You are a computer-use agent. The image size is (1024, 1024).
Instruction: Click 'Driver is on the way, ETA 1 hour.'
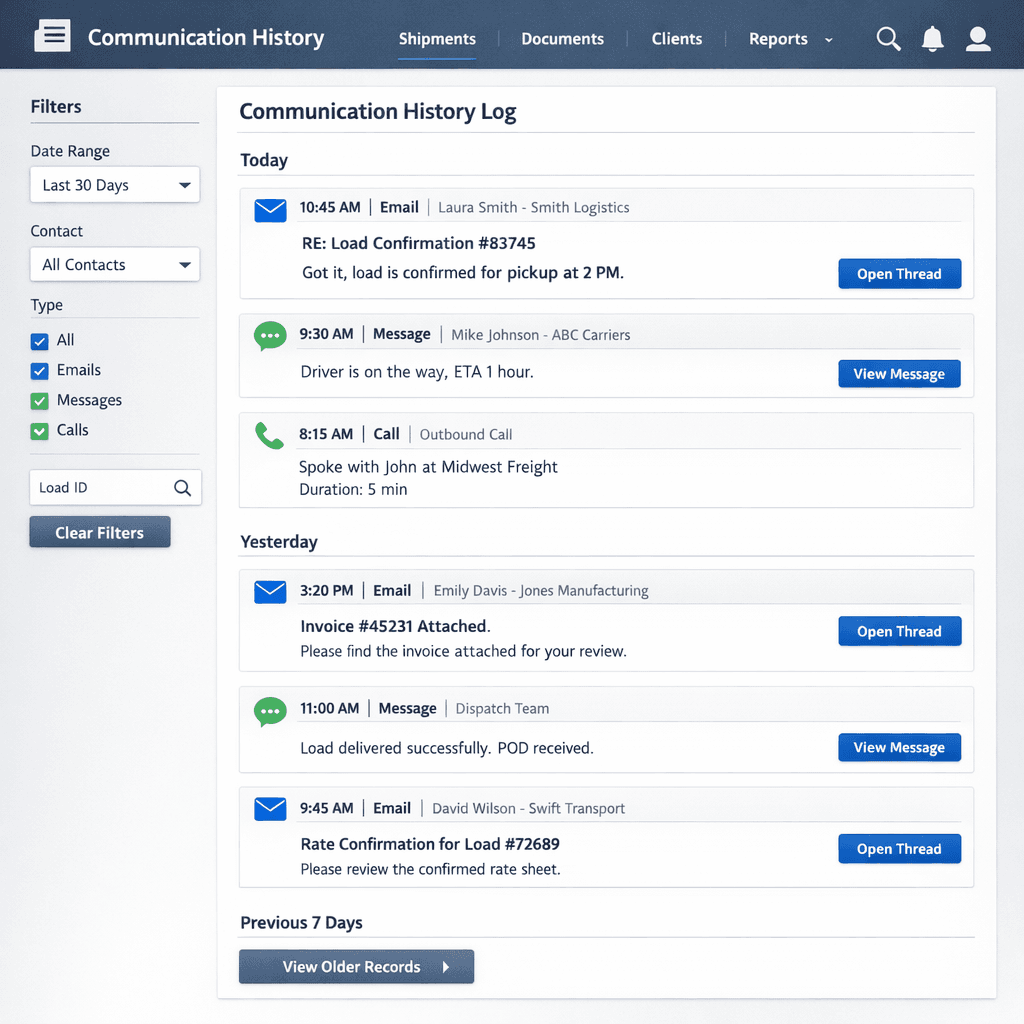point(417,372)
